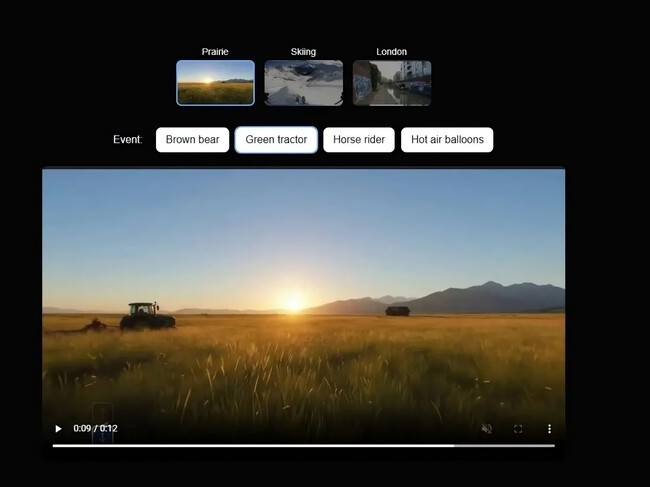The width and height of the screenshot is (650, 487).
Task: Select the Prairie scene thumbnail
Action: point(215,83)
